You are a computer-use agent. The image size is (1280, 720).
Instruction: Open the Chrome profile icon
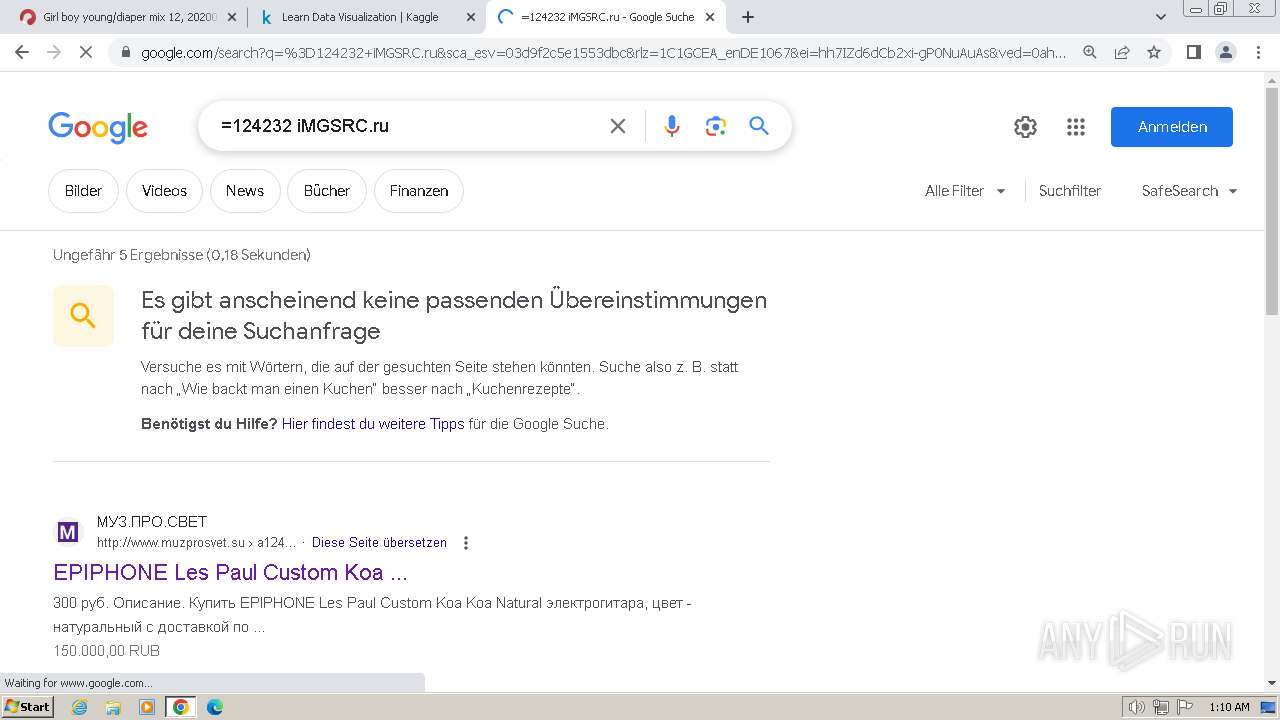click(1225, 52)
